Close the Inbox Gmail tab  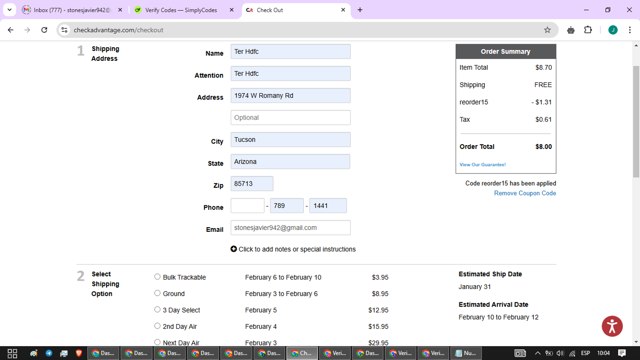[120, 10]
